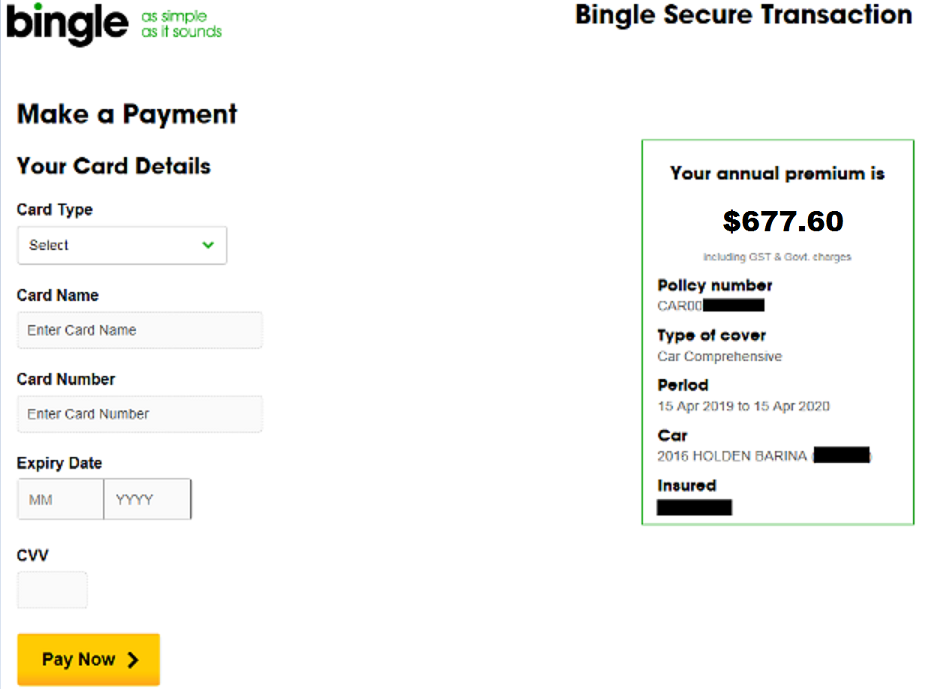Click the bingle logo
This screenshot has height=689, width=931.
(x=66, y=24)
